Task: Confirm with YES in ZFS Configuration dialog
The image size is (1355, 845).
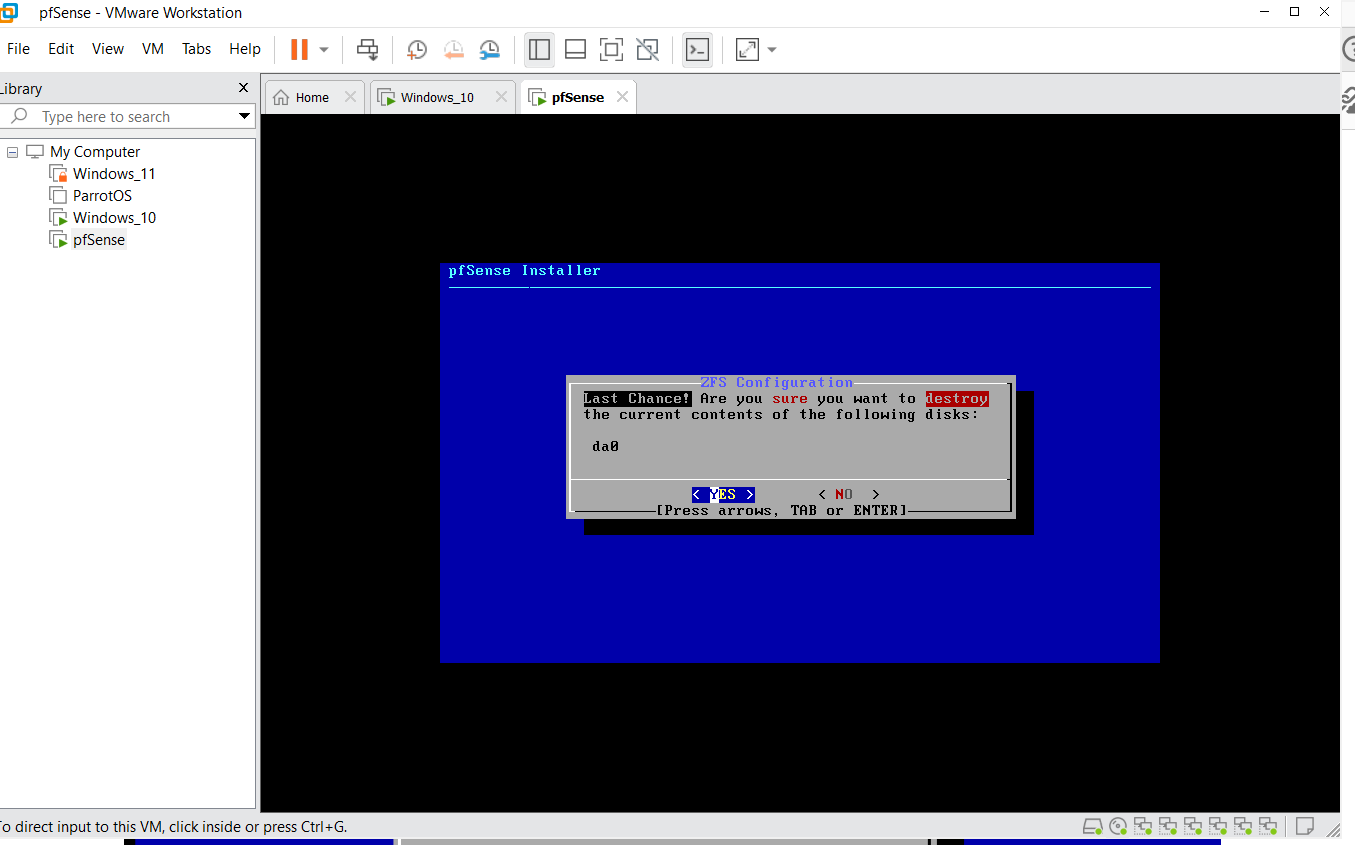Action: pos(723,494)
